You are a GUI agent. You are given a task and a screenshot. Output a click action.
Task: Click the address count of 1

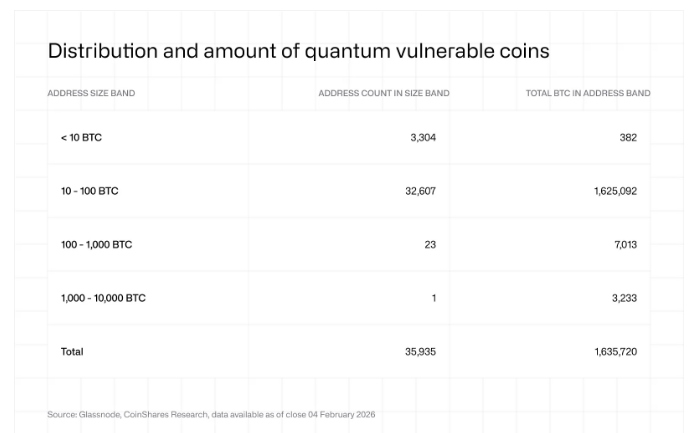[x=433, y=298]
